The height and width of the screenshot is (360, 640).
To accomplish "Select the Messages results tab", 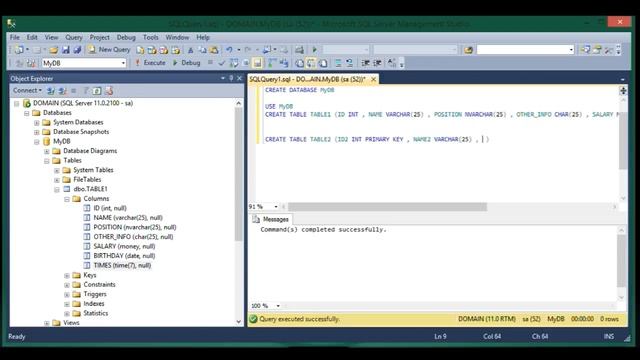I will click(271, 219).
